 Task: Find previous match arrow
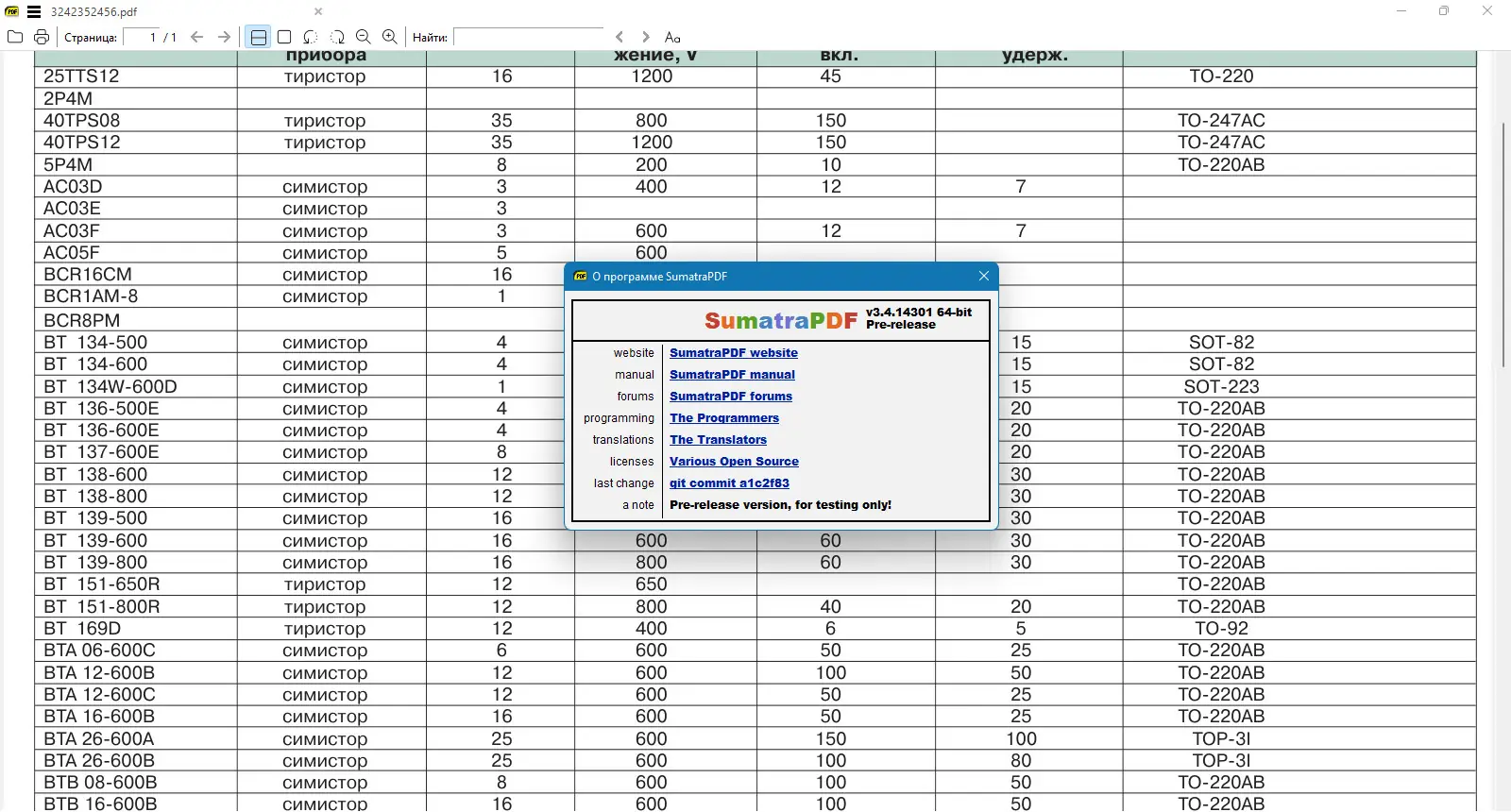point(620,37)
